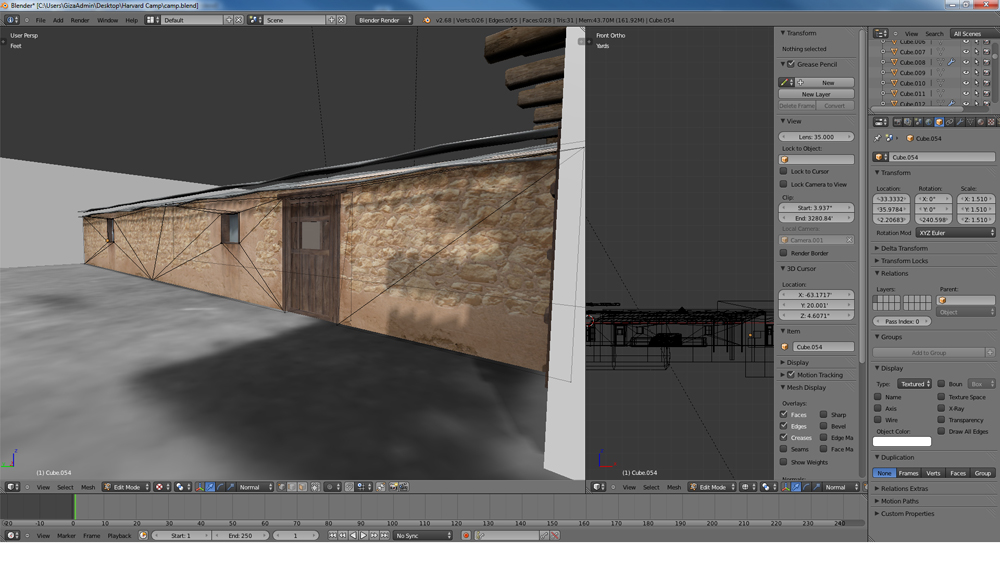Open the Mesh data properties tab icon
The image size is (1000, 565).
click(x=971, y=122)
